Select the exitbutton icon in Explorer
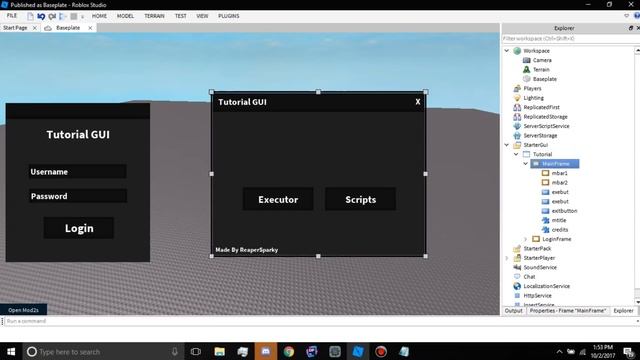The height and width of the screenshot is (360, 640). (545, 211)
